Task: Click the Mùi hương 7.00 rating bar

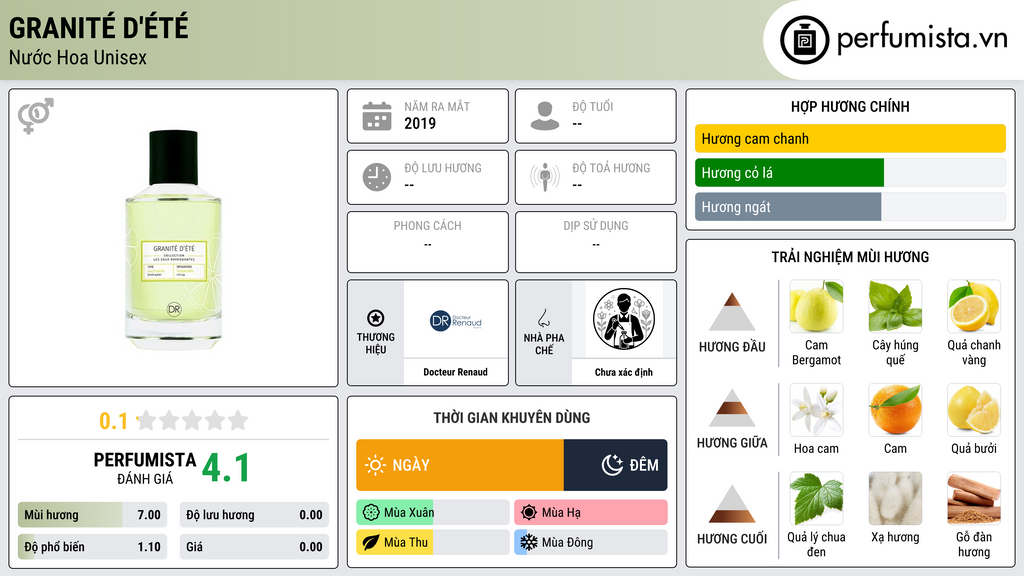Action: click(x=92, y=515)
